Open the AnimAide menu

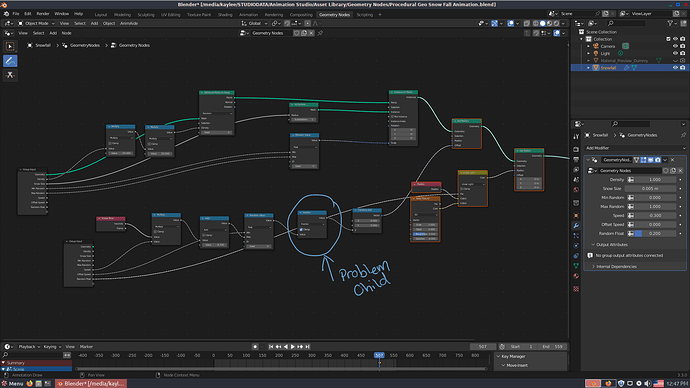coord(129,23)
